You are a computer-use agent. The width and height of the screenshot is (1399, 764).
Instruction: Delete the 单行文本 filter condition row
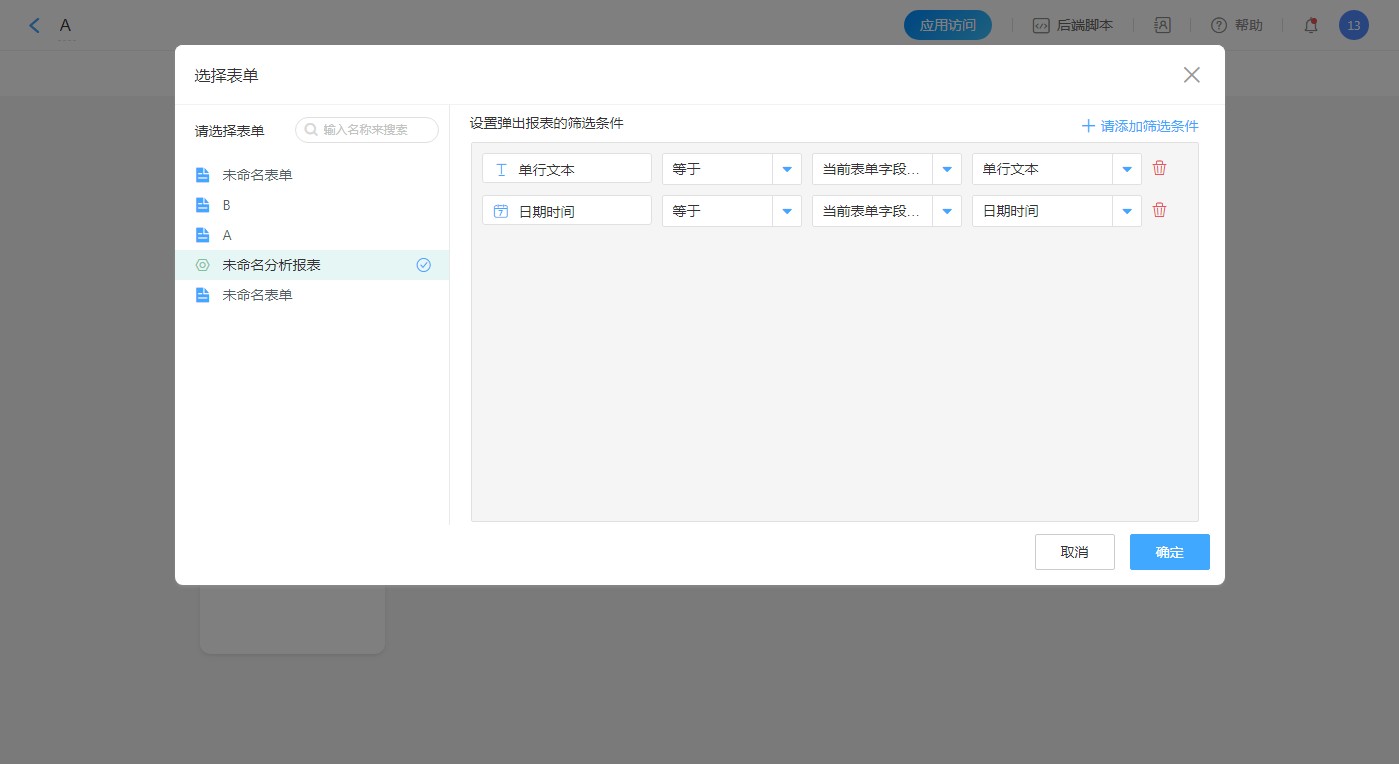point(1159,168)
